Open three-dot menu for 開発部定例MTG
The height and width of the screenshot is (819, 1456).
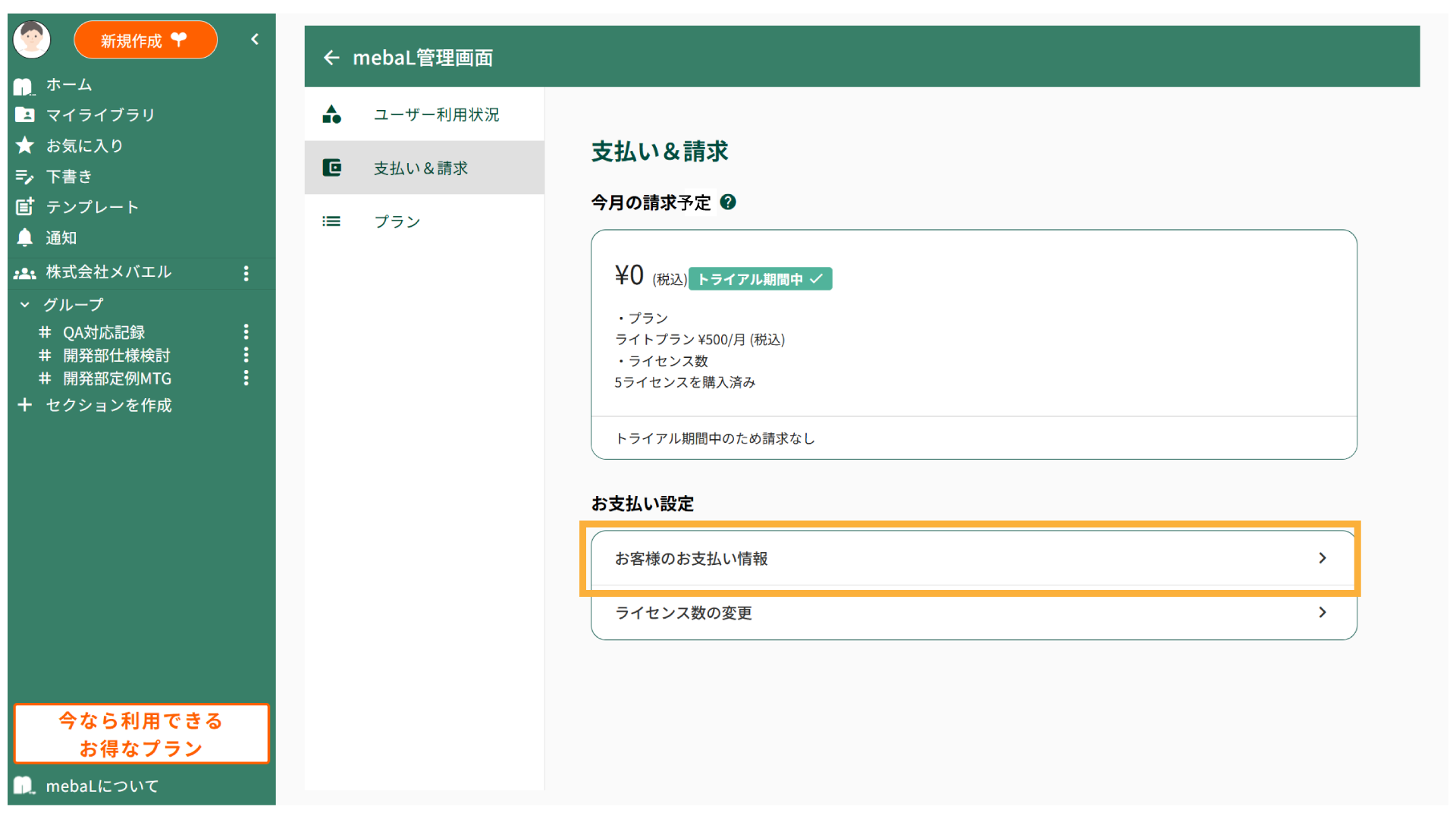pyautogui.click(x=246, y=378)
